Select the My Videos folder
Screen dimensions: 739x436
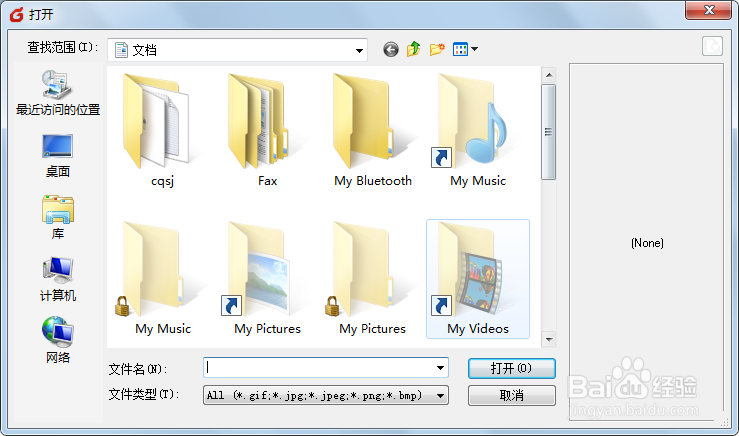tap(478, 279)
